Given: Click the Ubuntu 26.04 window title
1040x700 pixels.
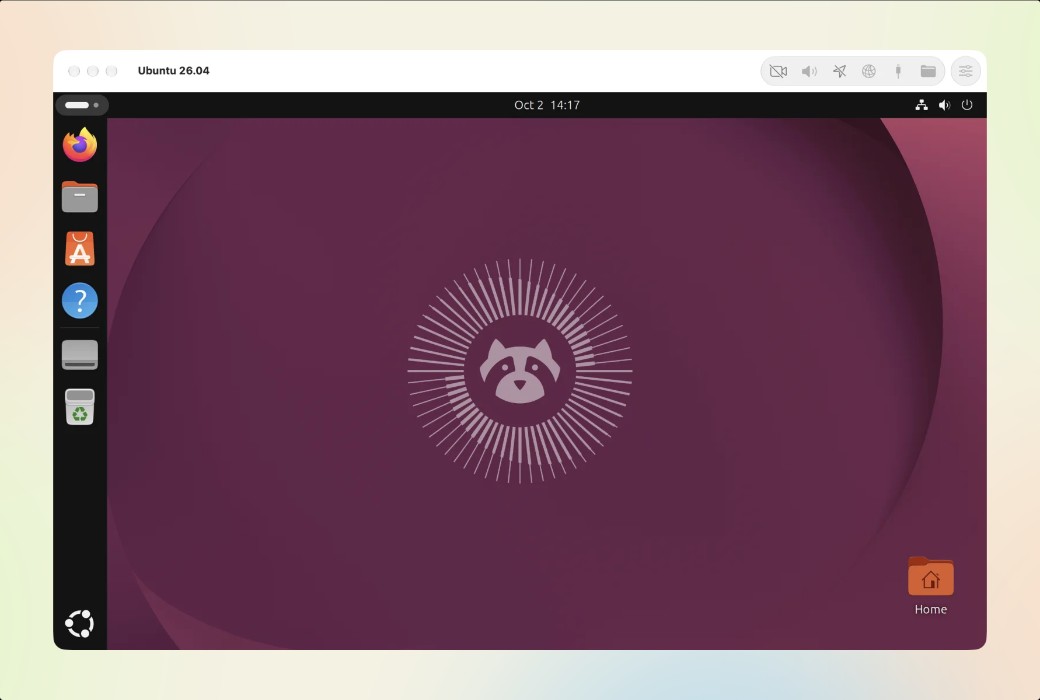Looking at the screenshot, I should point(174,71).
